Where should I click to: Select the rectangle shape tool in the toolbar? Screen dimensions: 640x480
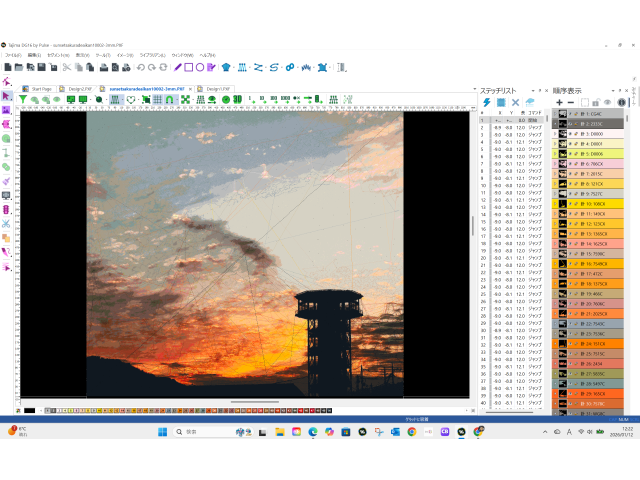(188, 67)
